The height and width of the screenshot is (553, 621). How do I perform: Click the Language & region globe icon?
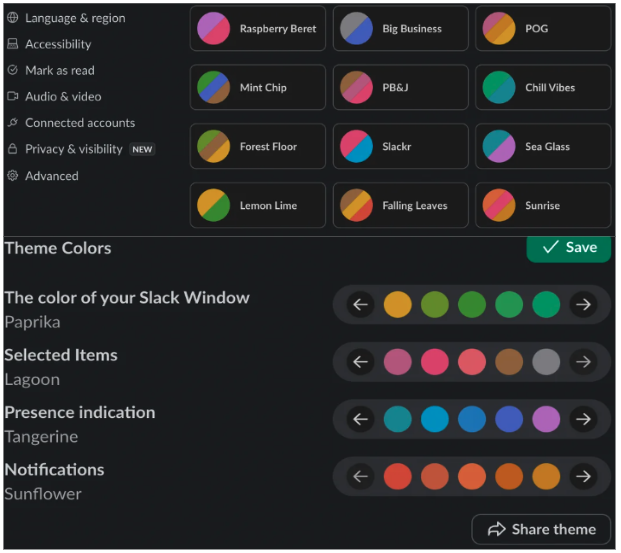tap(13, 18)
